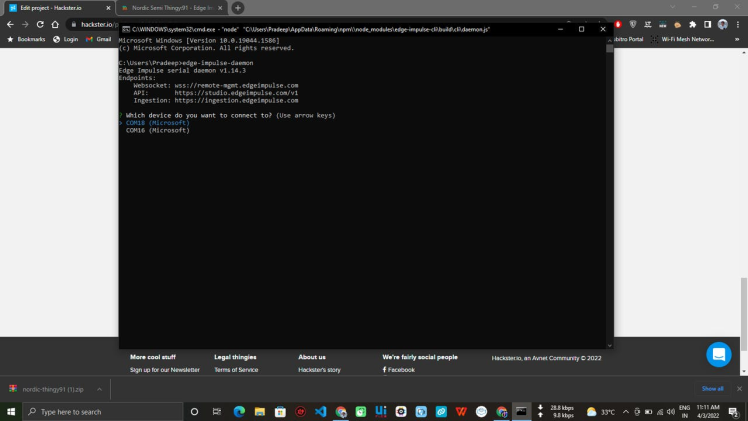The height and width of the screenshot is (421, 748).
Task: Expand the hidden system tray icons
Action: point(626,411)
